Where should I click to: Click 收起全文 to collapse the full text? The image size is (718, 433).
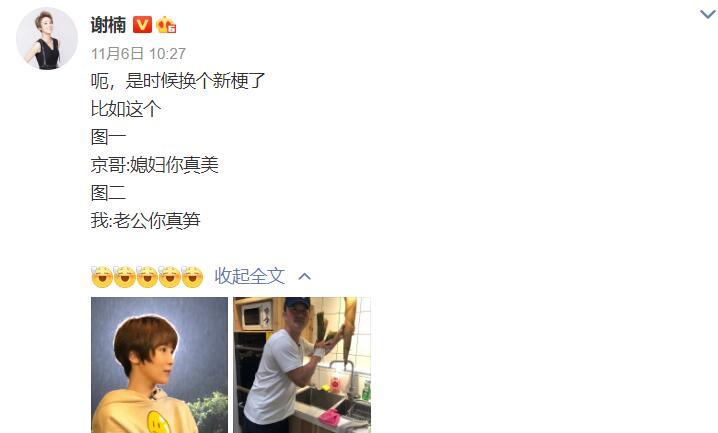tap(250, 276)
